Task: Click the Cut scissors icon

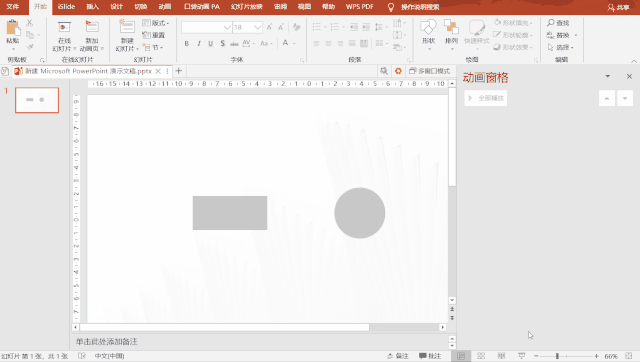Action: click(29, 23)
